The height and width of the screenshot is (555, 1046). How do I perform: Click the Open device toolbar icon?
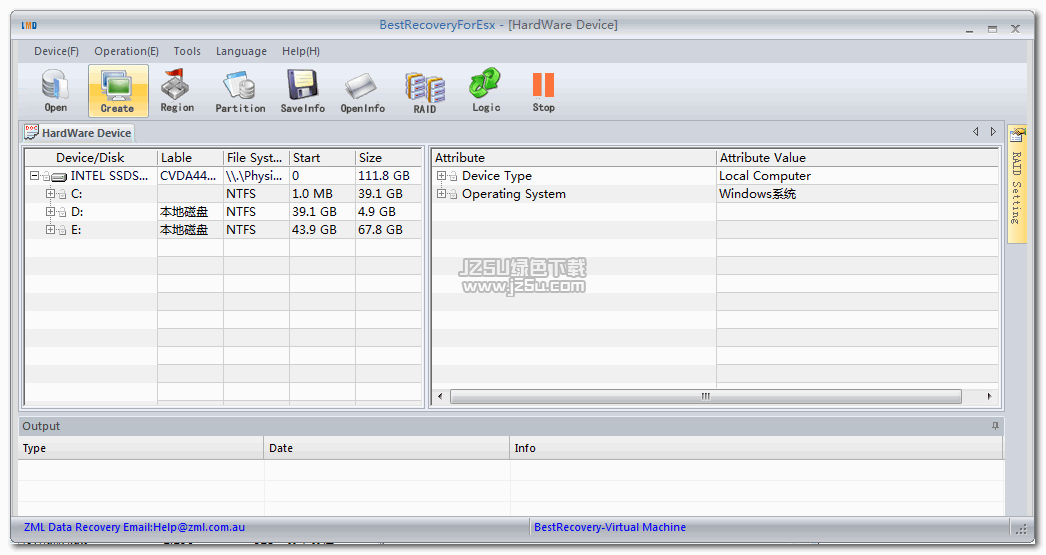coord(55,91)
